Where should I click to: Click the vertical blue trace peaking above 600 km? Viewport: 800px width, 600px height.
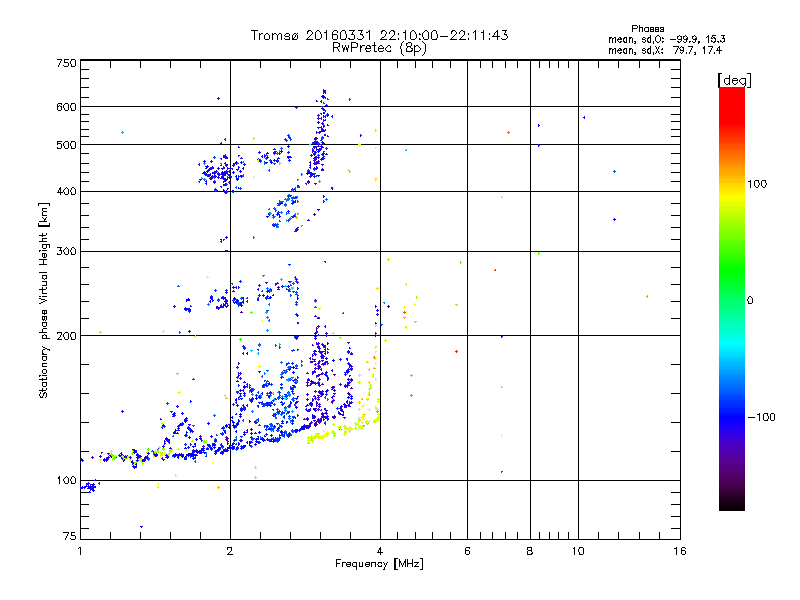(320, 138)
